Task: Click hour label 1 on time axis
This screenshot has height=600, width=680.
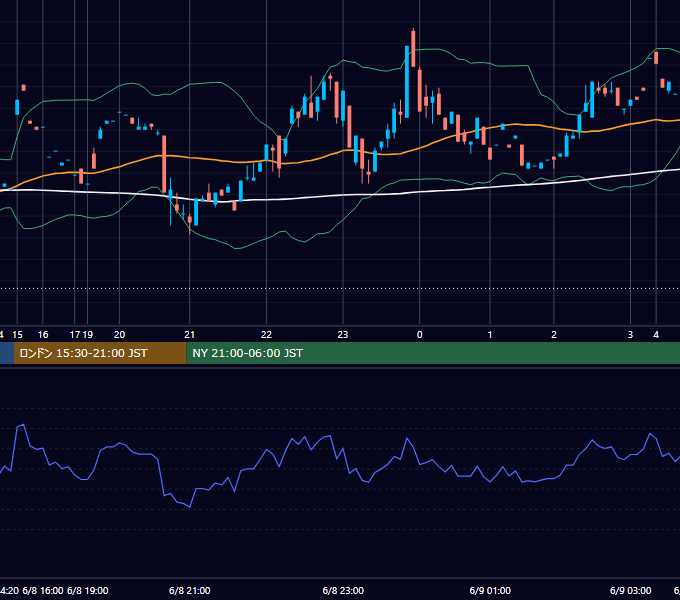Action: pyautogui.click(x=490, y=335)
